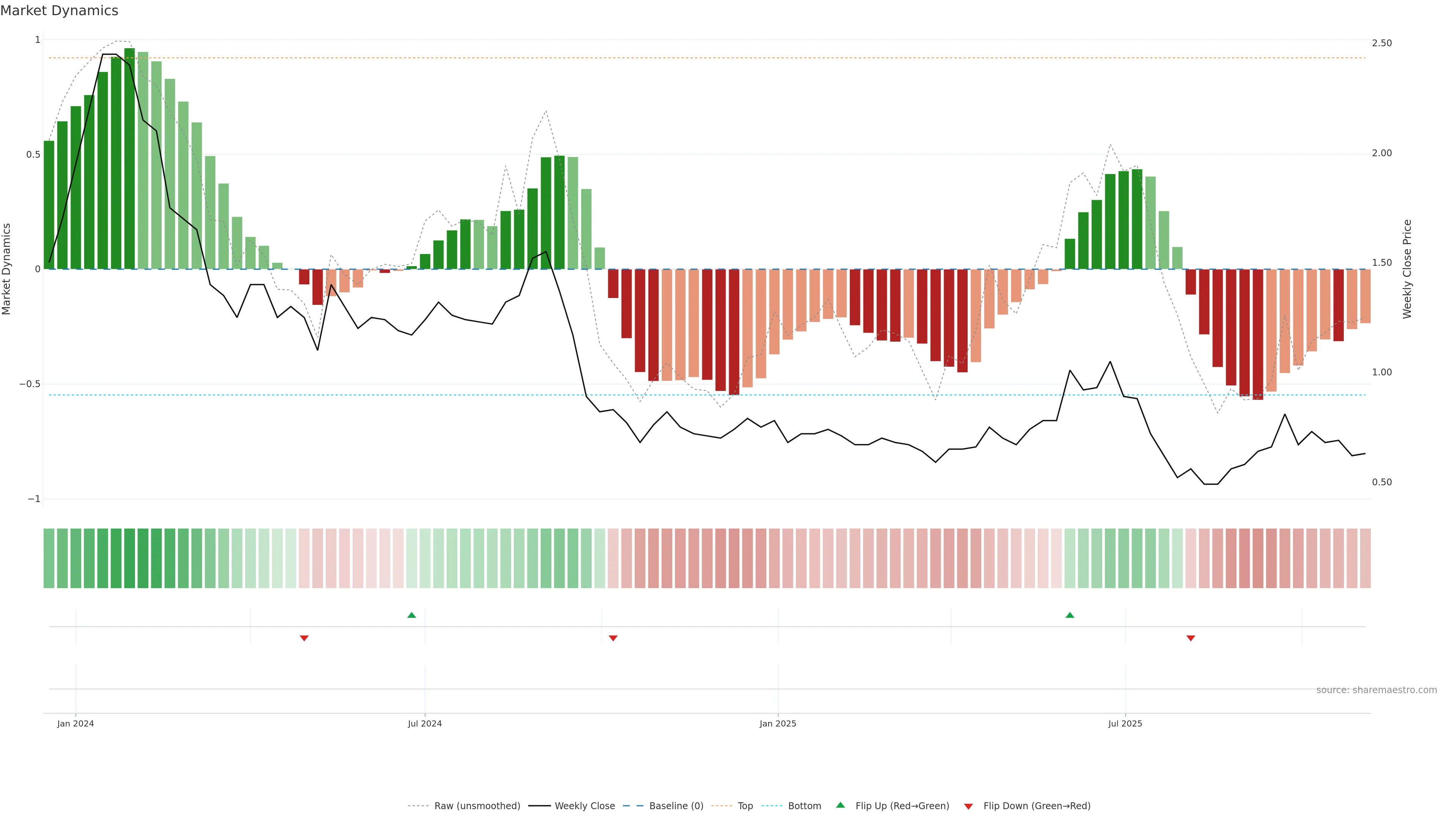Click the red triangle icon in the legend

pyautogui.click(x=968, y=806)
